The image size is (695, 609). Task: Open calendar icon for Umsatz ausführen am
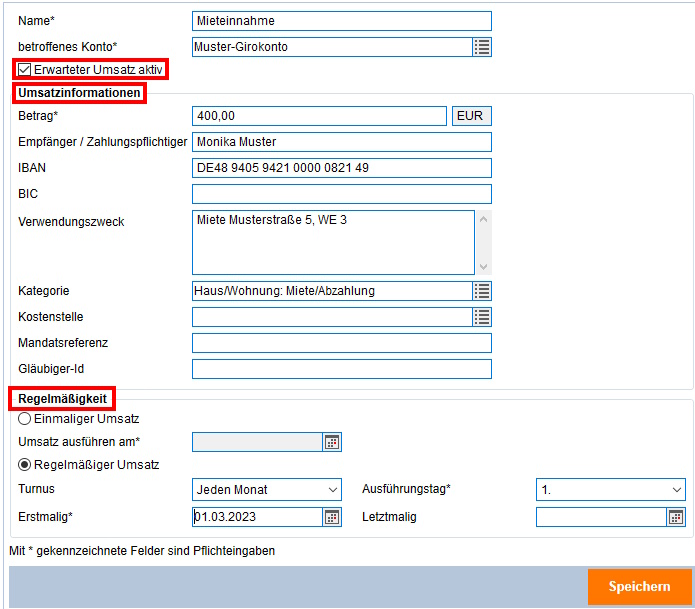pyautogui.click(x=332, y=442)
